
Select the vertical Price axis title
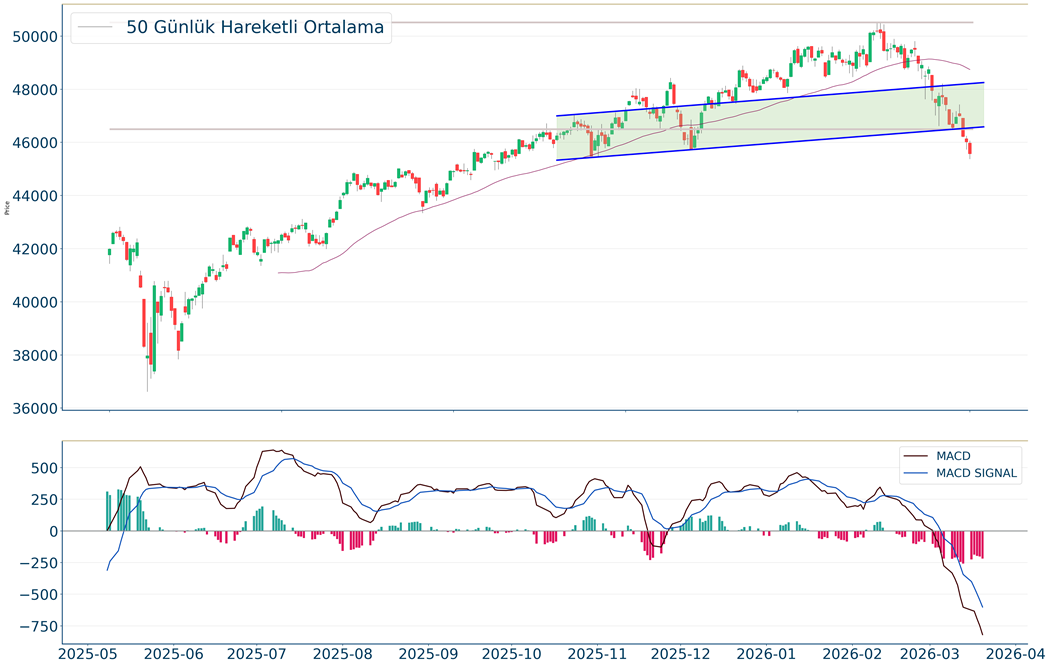[x=8, y=208]
